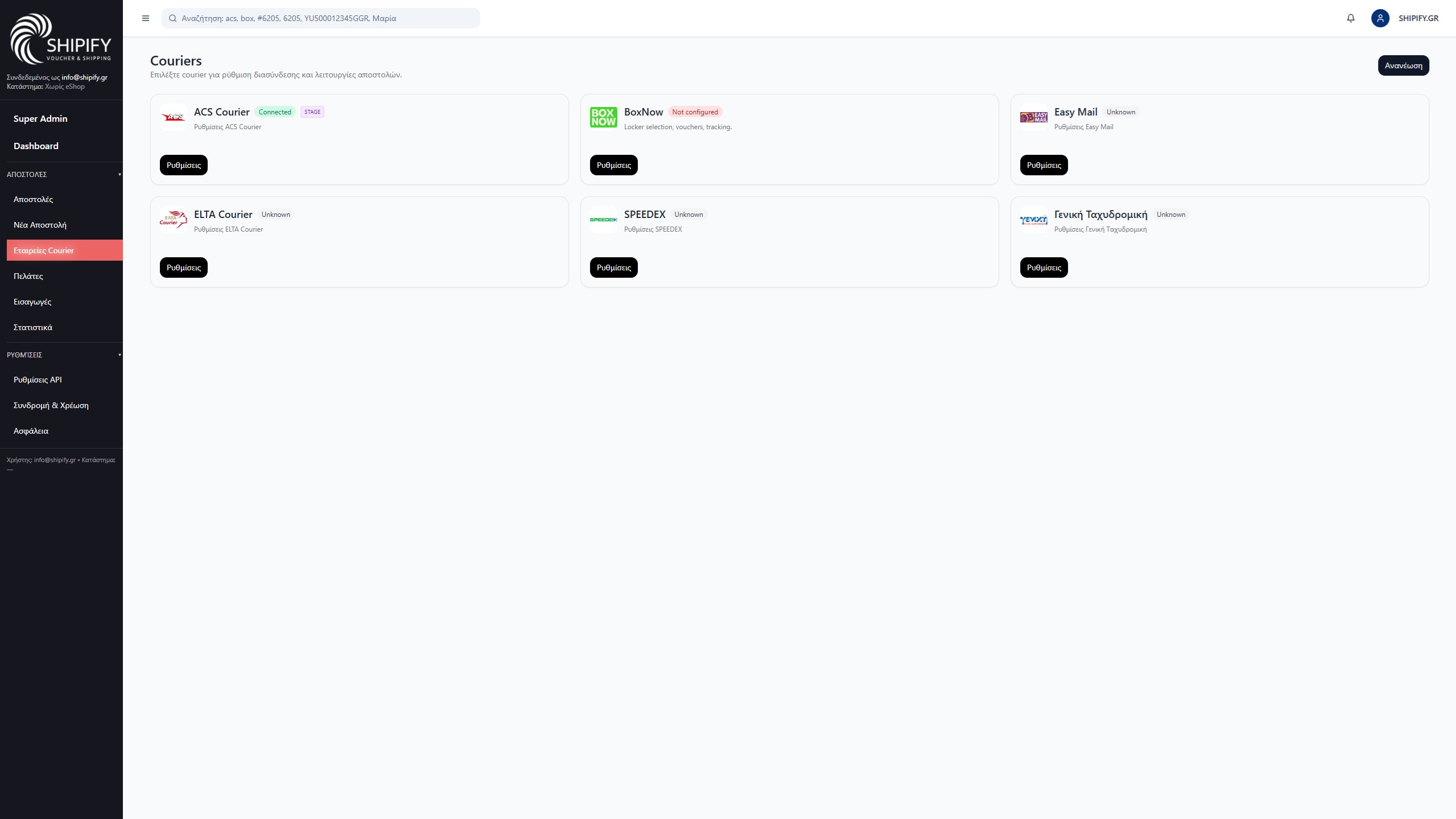Click the Γενική Ταχυδρομική logo
The width and height of the screenshot is (1456, 819).
click(1033, 220)
